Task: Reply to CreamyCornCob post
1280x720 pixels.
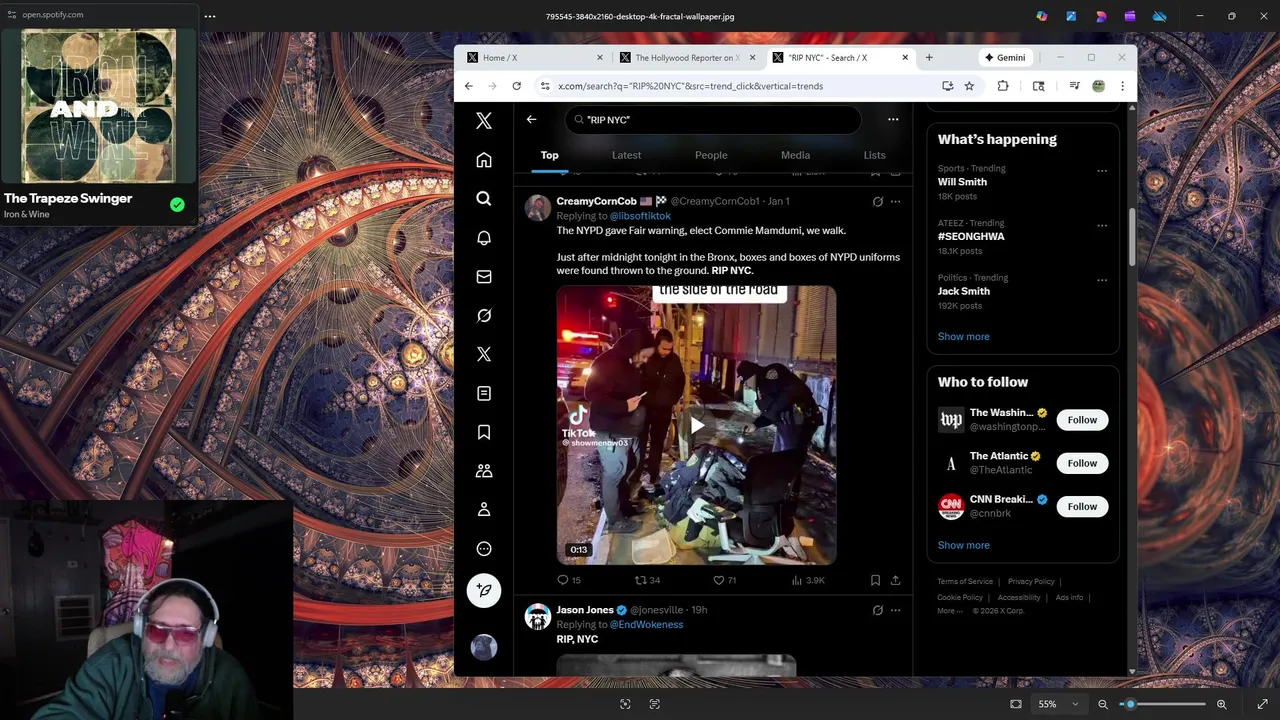Action: click(x=568, y=580)
